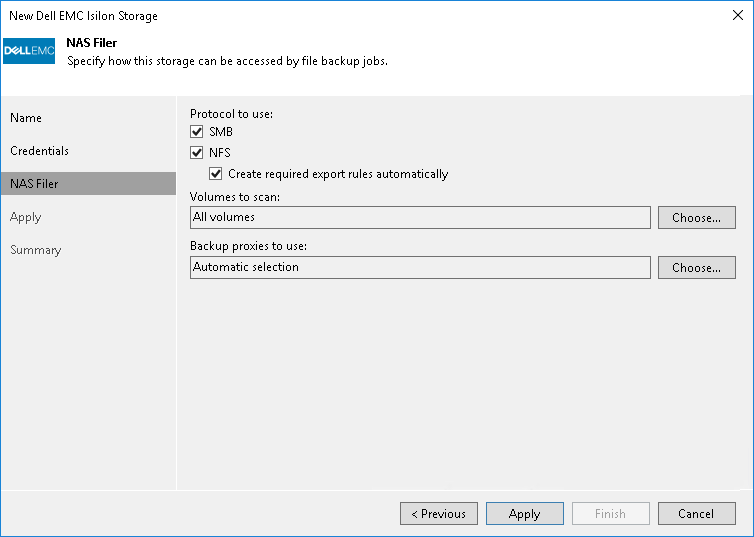Go back with the Previous button
Screen dimensions: 754x537
(x=438, y=514)
